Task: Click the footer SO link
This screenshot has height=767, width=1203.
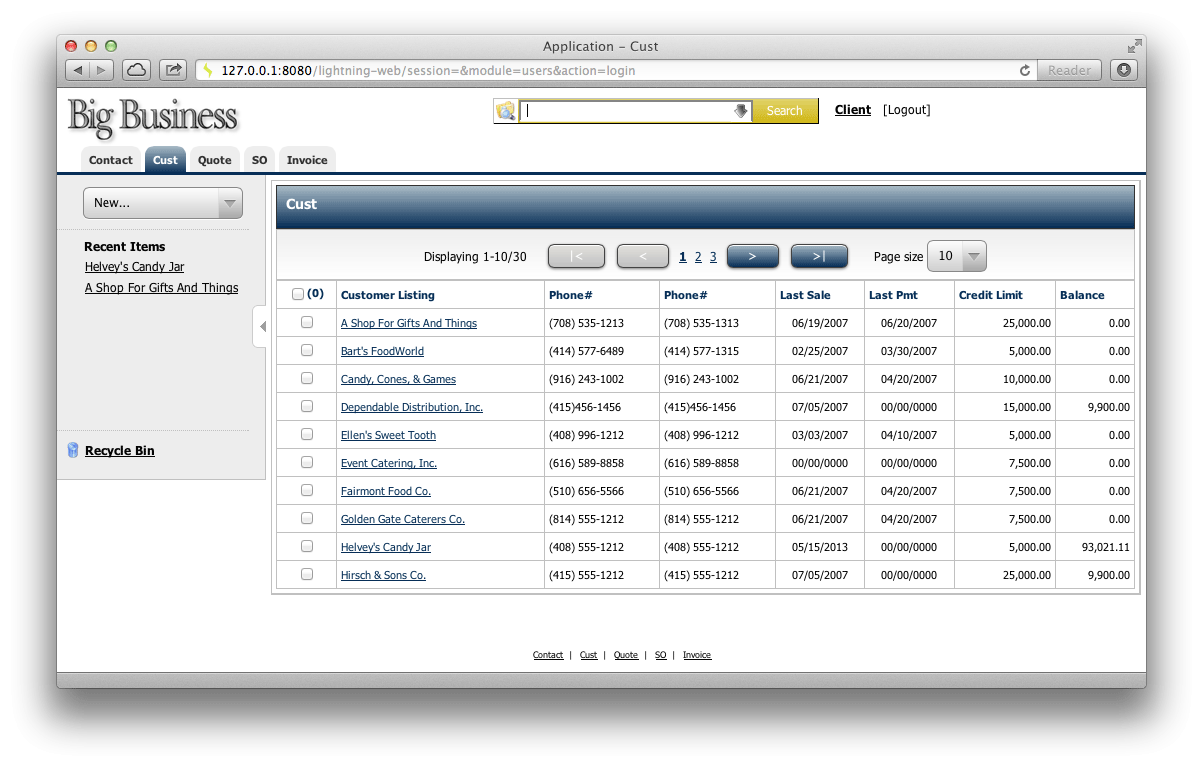Action: 661,655
